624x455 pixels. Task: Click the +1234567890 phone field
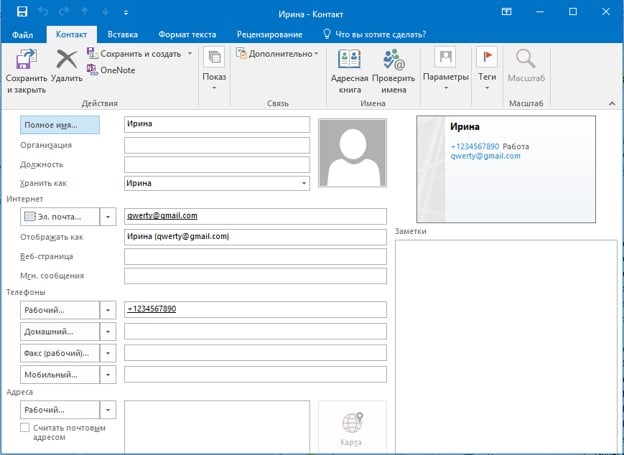pos(255,309)
